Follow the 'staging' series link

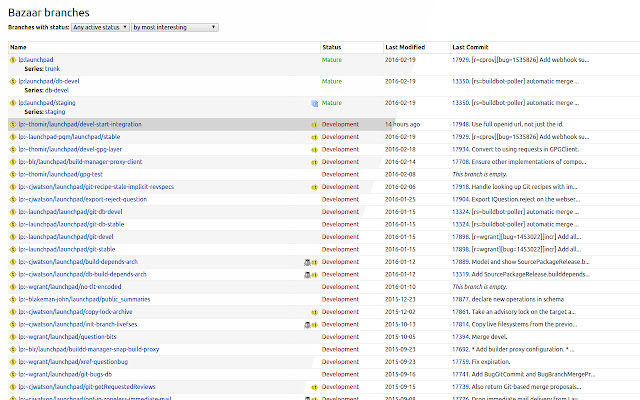coord(55,112)
